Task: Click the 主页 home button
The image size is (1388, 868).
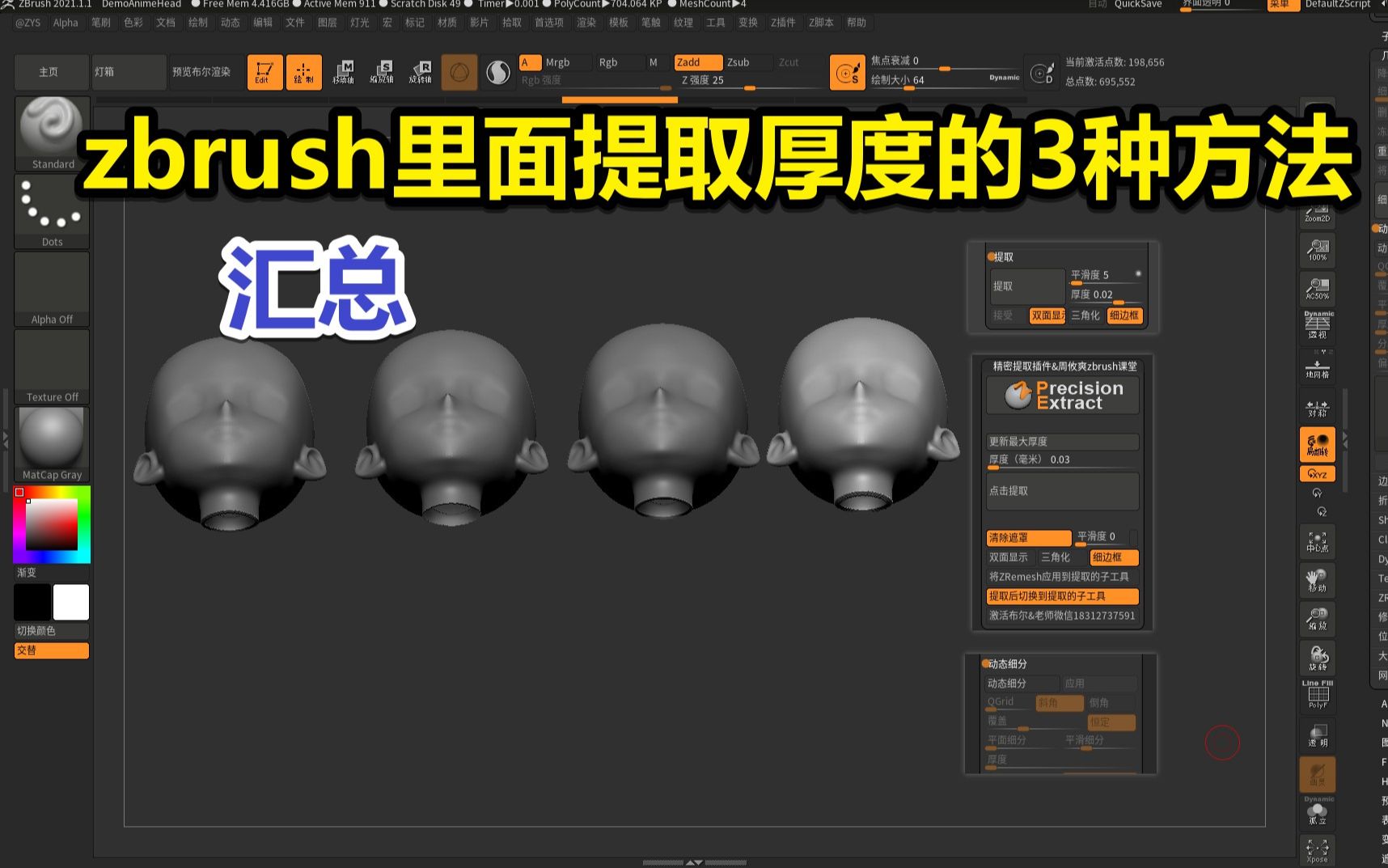Action: click(52, 72)
